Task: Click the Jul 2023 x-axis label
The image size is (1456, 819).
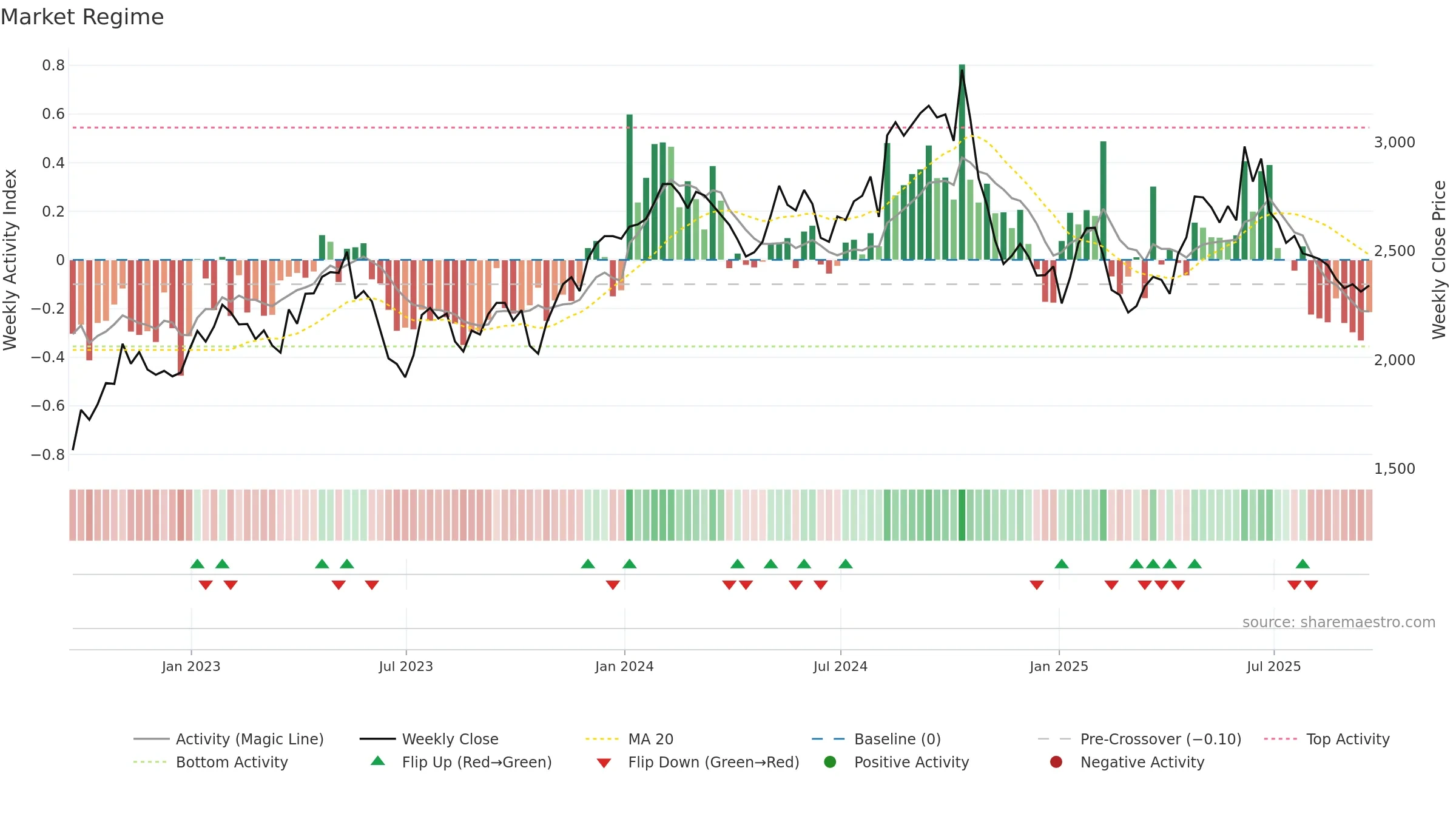Action: (x=406, y=666)
